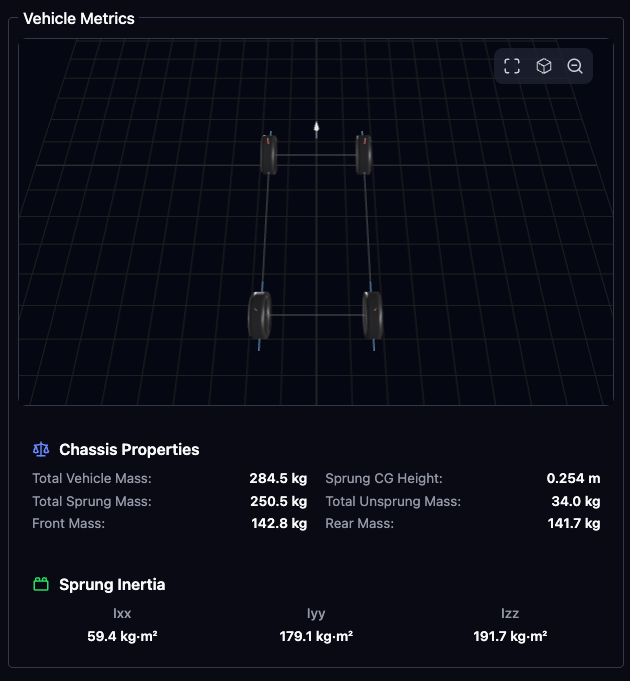Click the zoom out magnifier icon
This screenshot has width=630, height=681.
[x=575, y=66]
